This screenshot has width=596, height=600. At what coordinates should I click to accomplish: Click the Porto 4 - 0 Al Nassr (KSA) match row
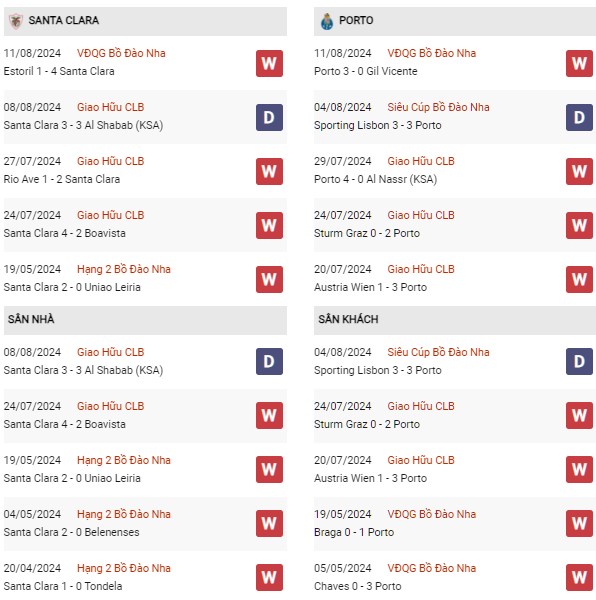(455, 171)
